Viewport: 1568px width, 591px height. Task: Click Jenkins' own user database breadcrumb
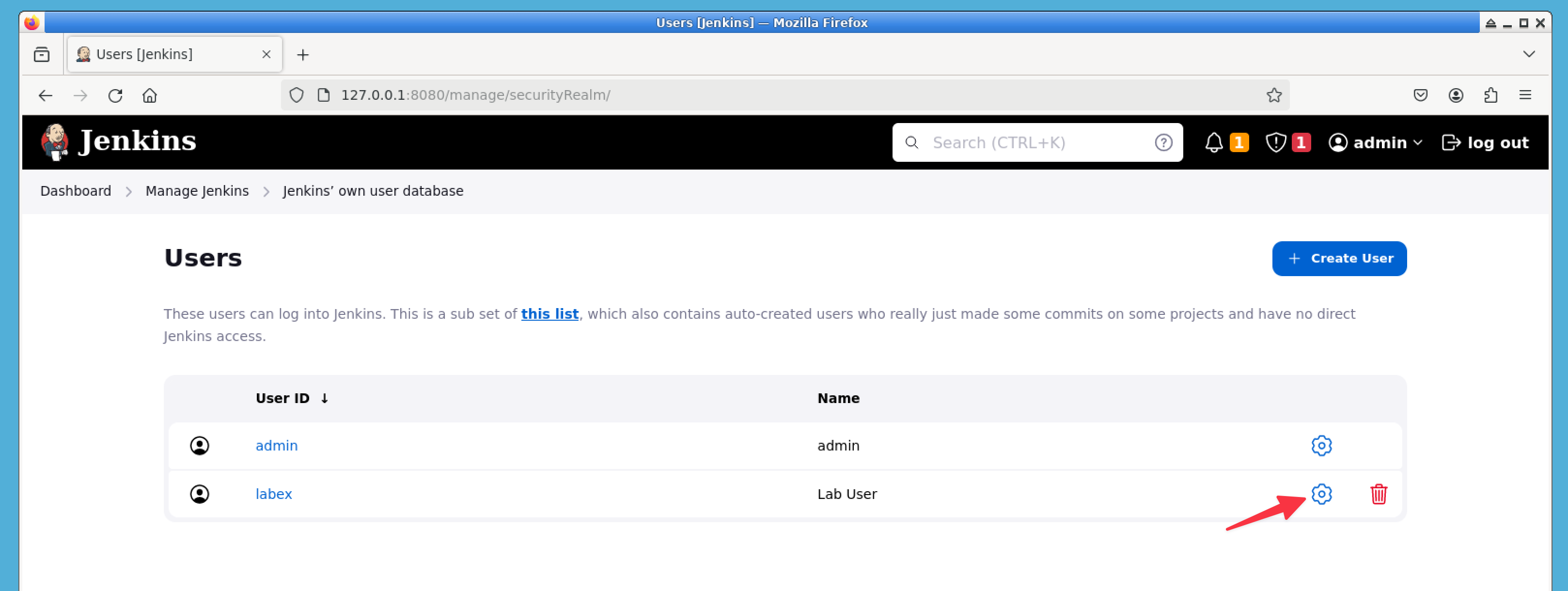[373, 191]
